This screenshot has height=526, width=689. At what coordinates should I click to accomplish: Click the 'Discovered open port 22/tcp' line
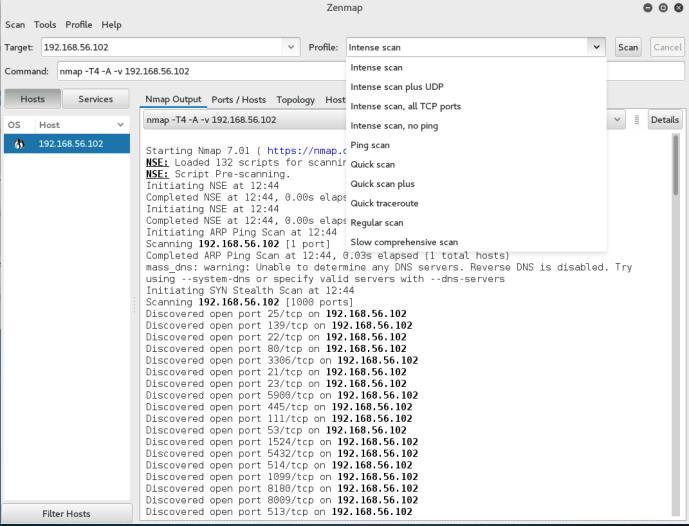point(276,337)
